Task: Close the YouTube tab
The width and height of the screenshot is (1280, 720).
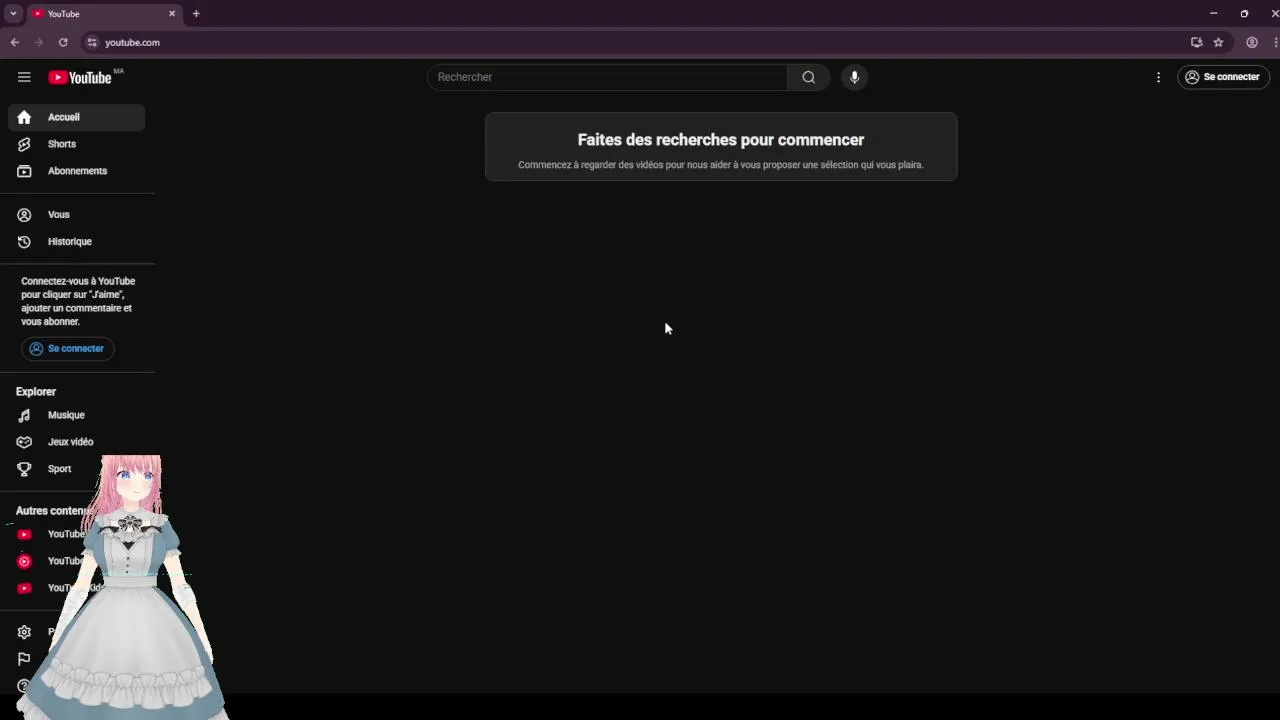Action: pyautogui.click(x=172, y=14)
